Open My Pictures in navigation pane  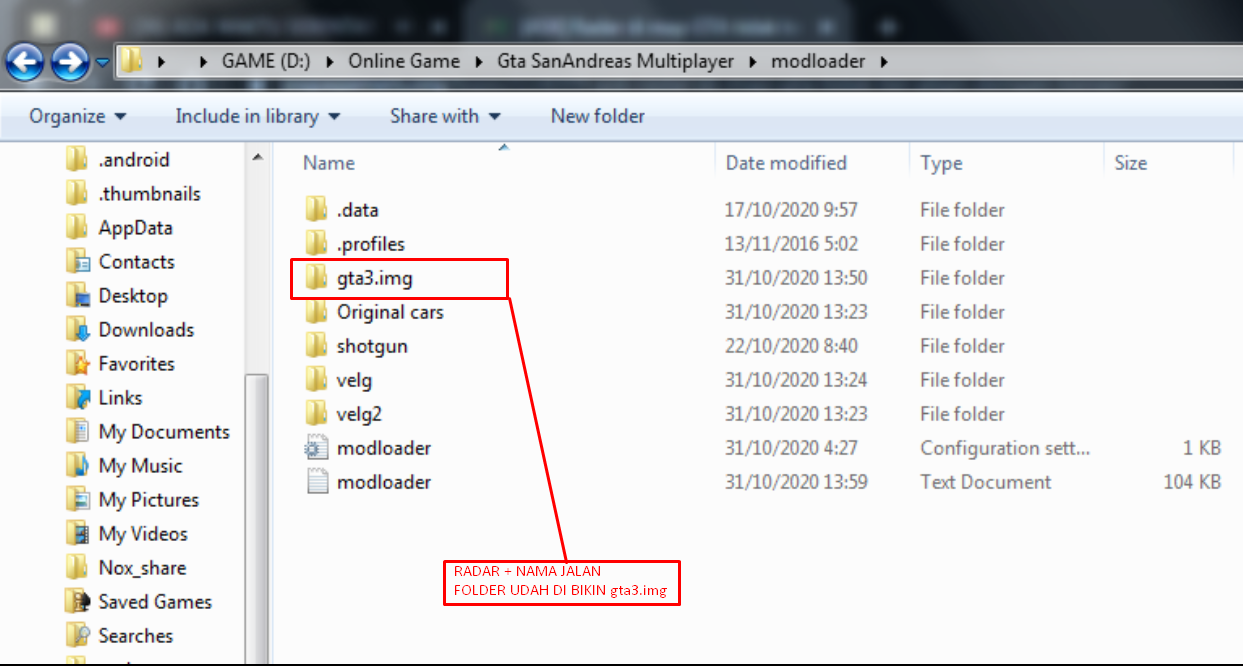[149, 500]
